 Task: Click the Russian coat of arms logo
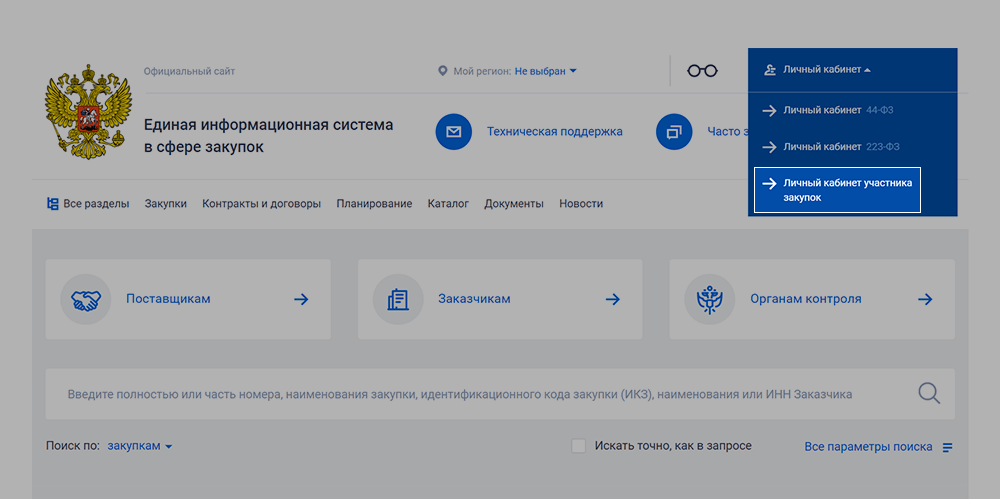pos(88,112)
